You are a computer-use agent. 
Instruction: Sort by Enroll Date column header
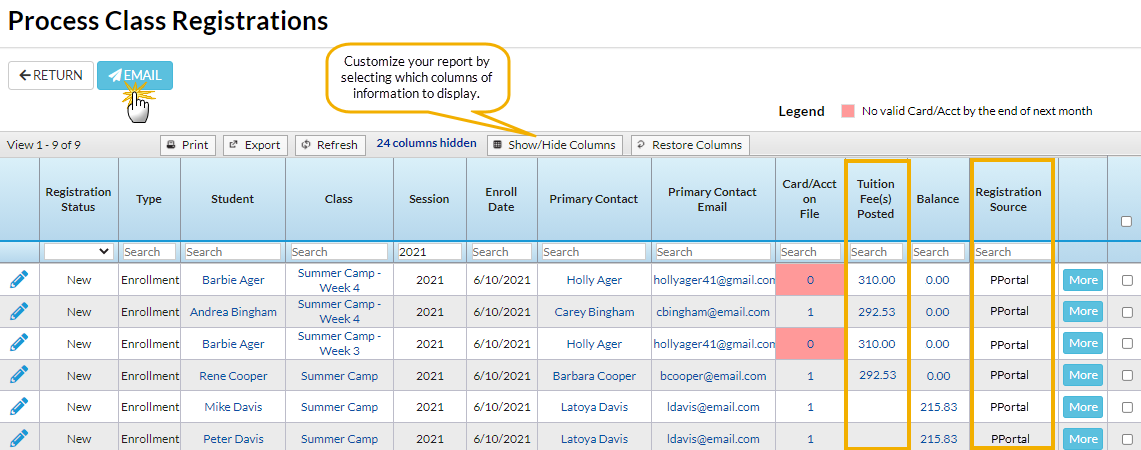(x=501, y=199)
